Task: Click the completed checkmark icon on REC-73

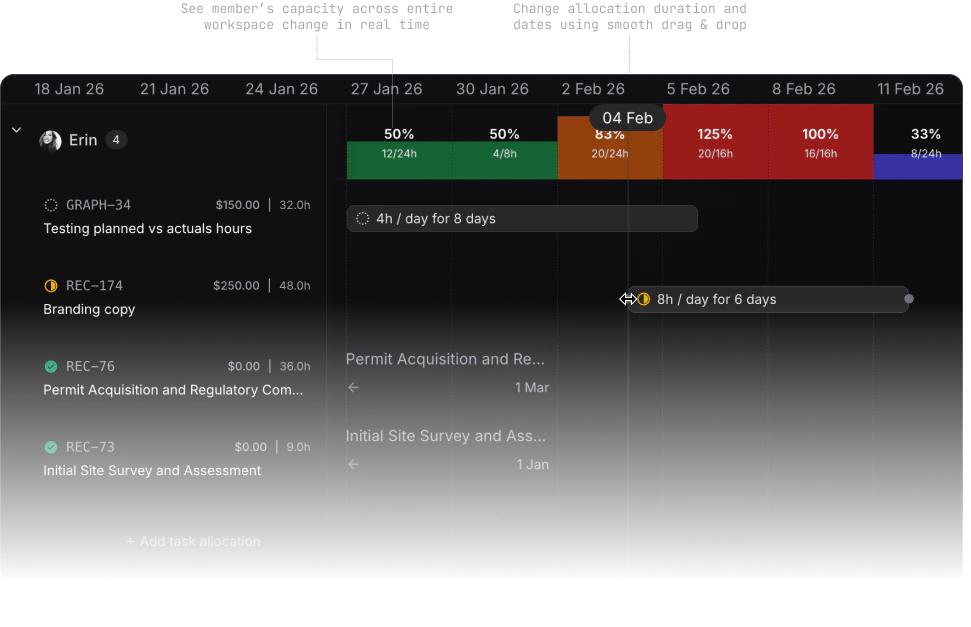Action: (x=51, y=447)
